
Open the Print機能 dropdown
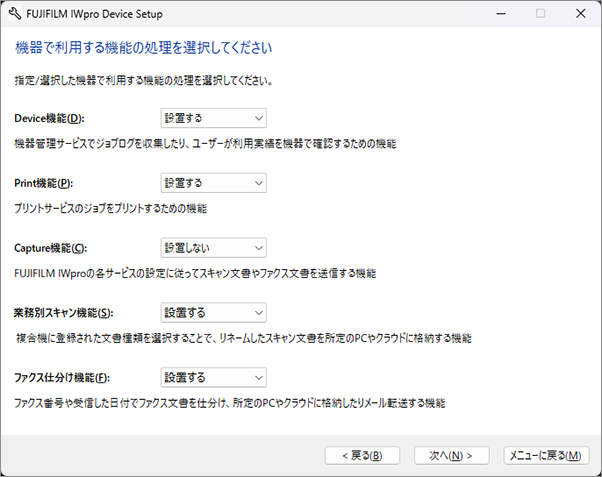[x=213, y=183]
